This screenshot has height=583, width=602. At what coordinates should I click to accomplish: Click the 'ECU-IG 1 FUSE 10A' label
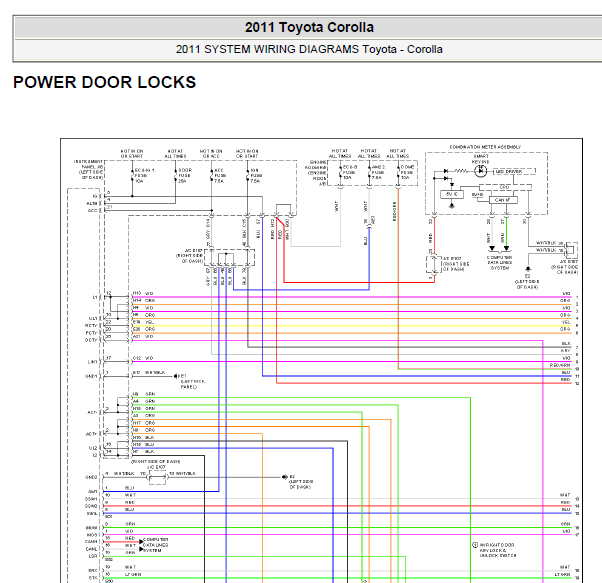pos(144,175)
